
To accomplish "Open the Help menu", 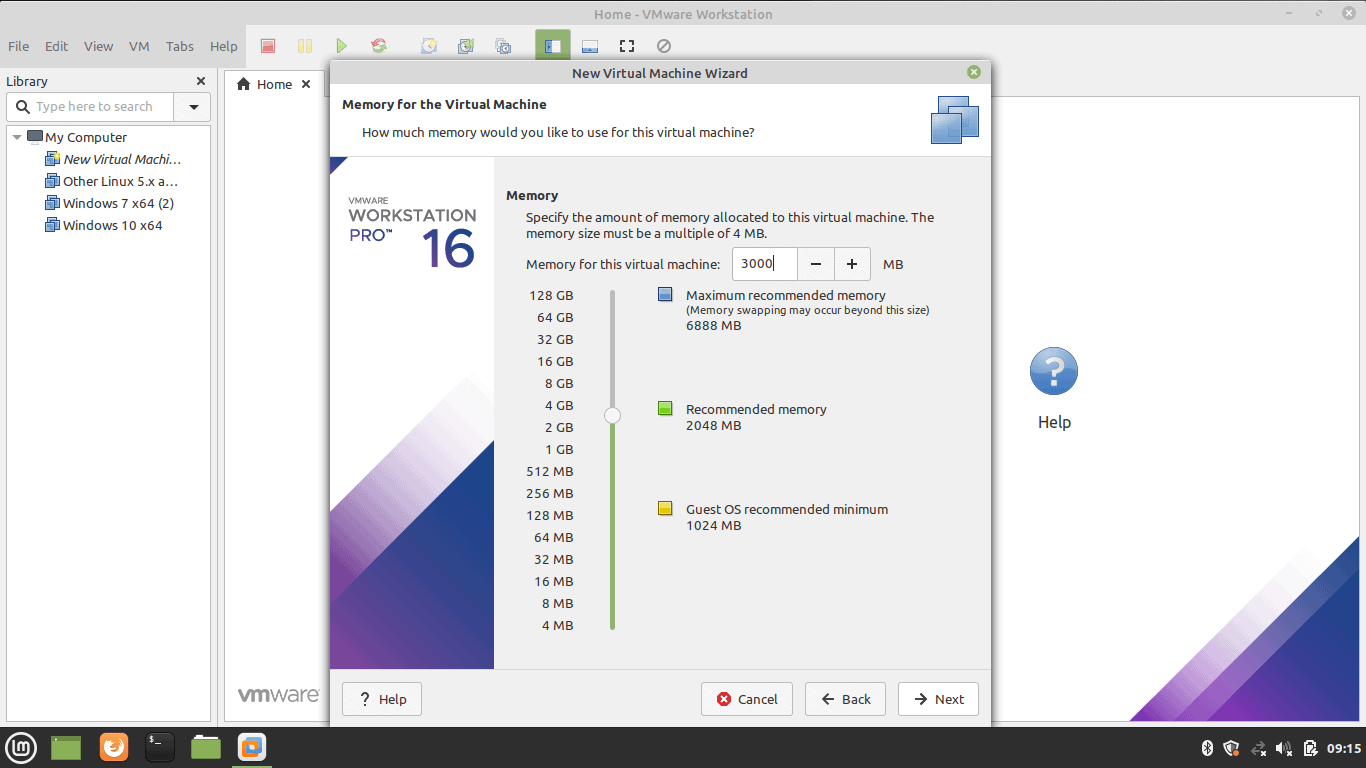I will click(224, 46).
